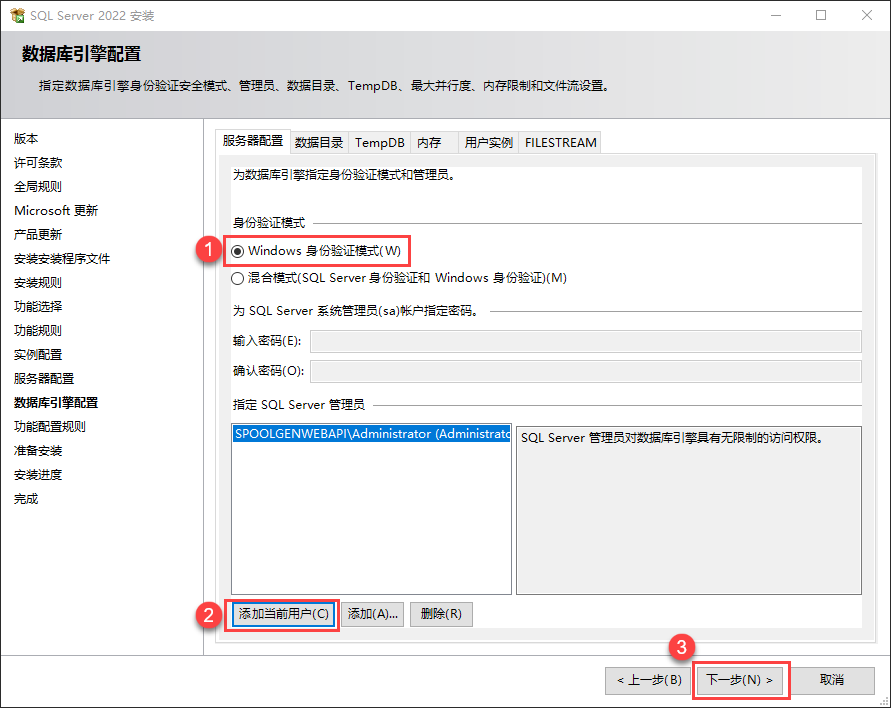
Task: Cancel the installation with 取消 button
Action: pos(832,680)
